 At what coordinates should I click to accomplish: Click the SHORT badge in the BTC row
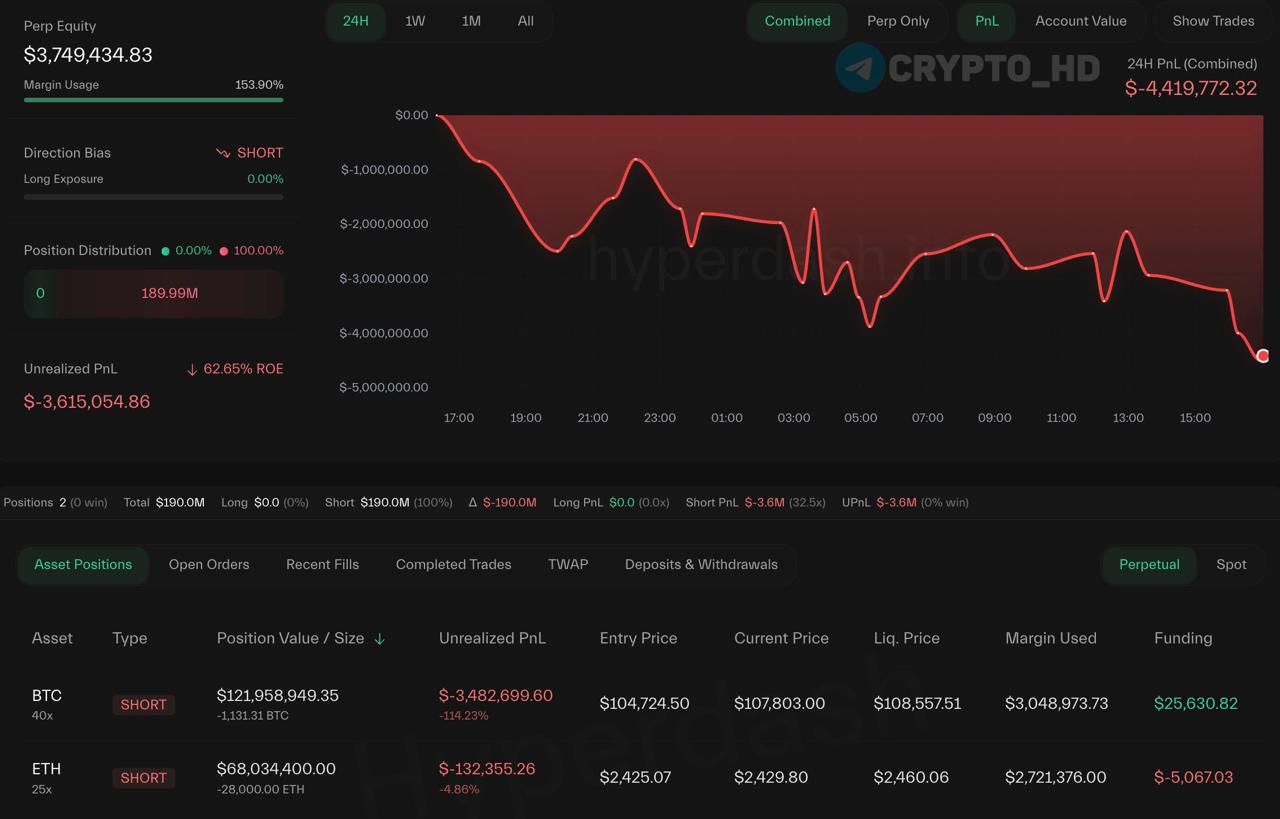(x=143, y=705)
